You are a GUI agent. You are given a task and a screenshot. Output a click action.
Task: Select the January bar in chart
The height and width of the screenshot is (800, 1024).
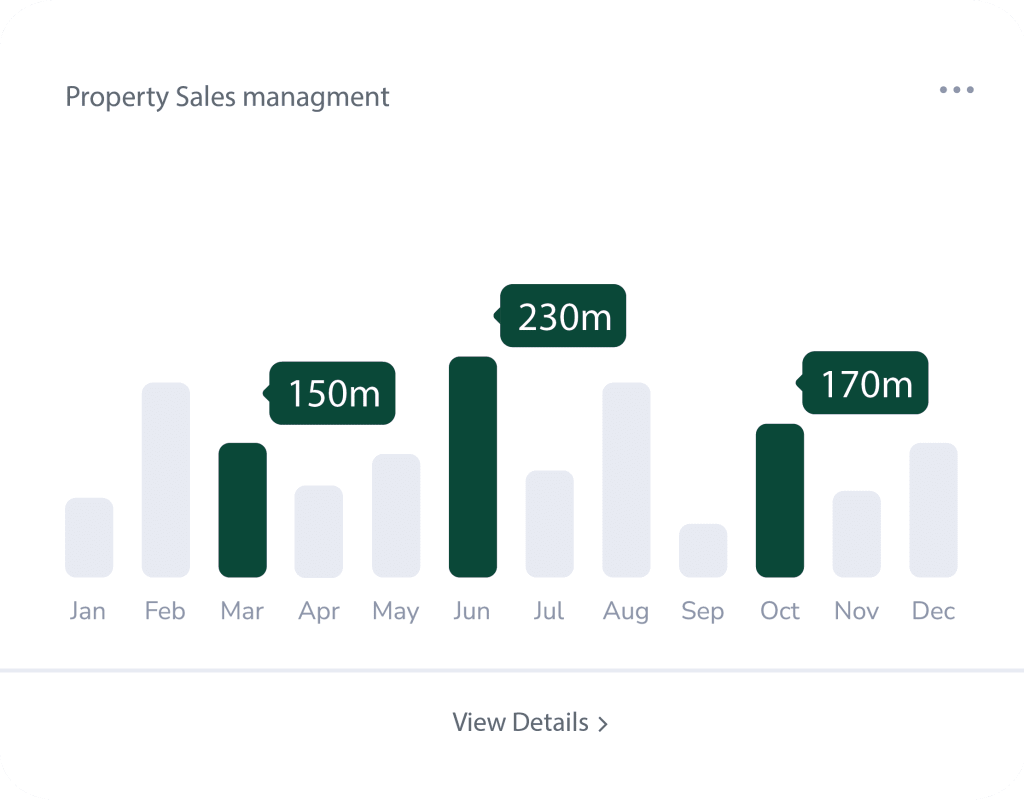coord(89,538)
